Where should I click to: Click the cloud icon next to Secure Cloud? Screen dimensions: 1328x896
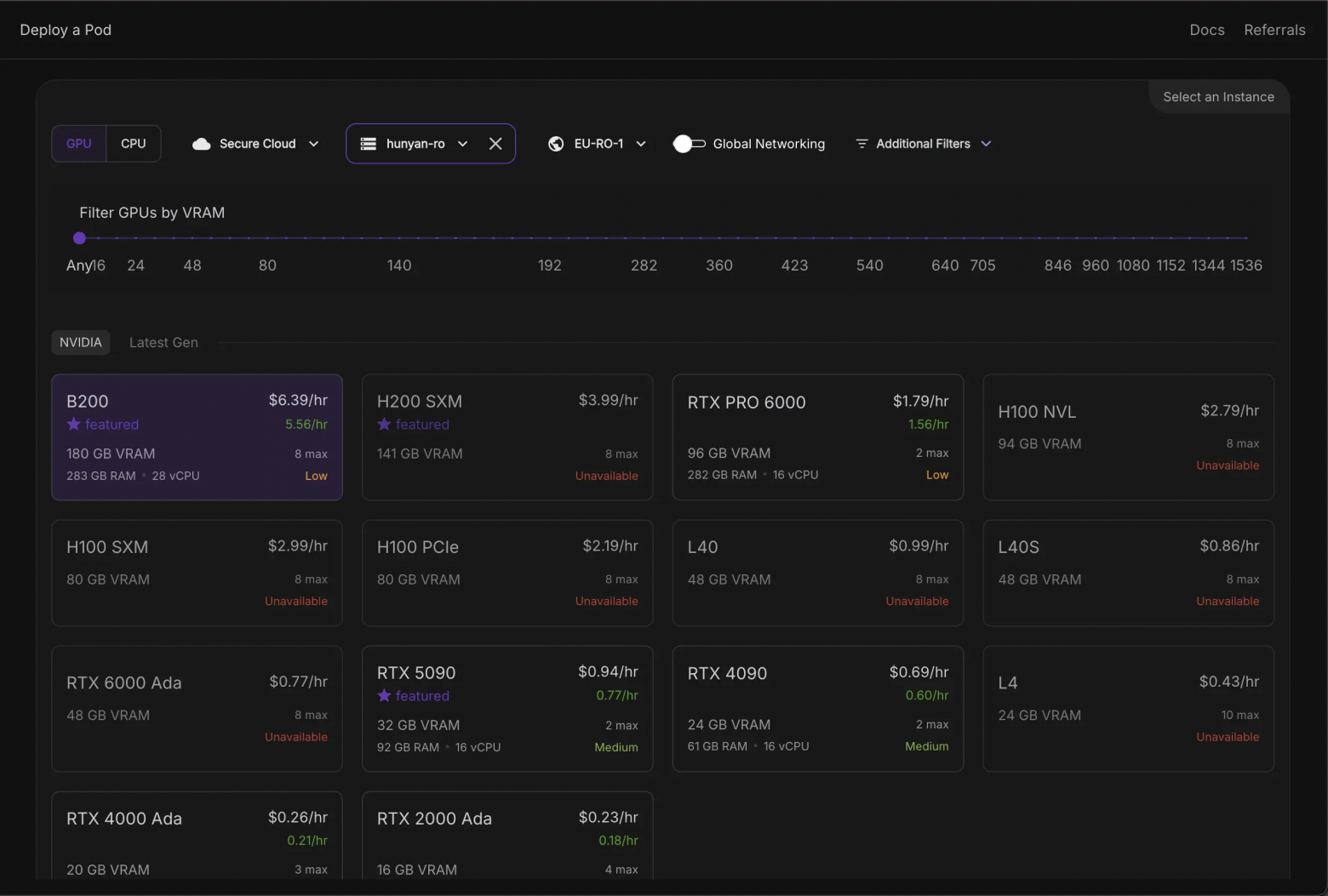pos(202,144)
